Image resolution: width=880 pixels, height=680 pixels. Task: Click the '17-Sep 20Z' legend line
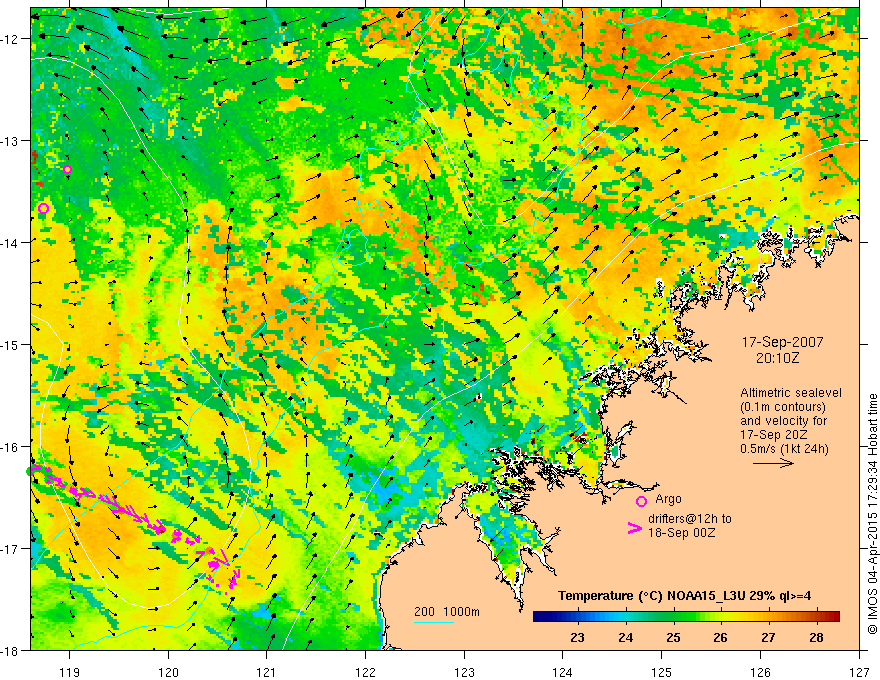773,435
